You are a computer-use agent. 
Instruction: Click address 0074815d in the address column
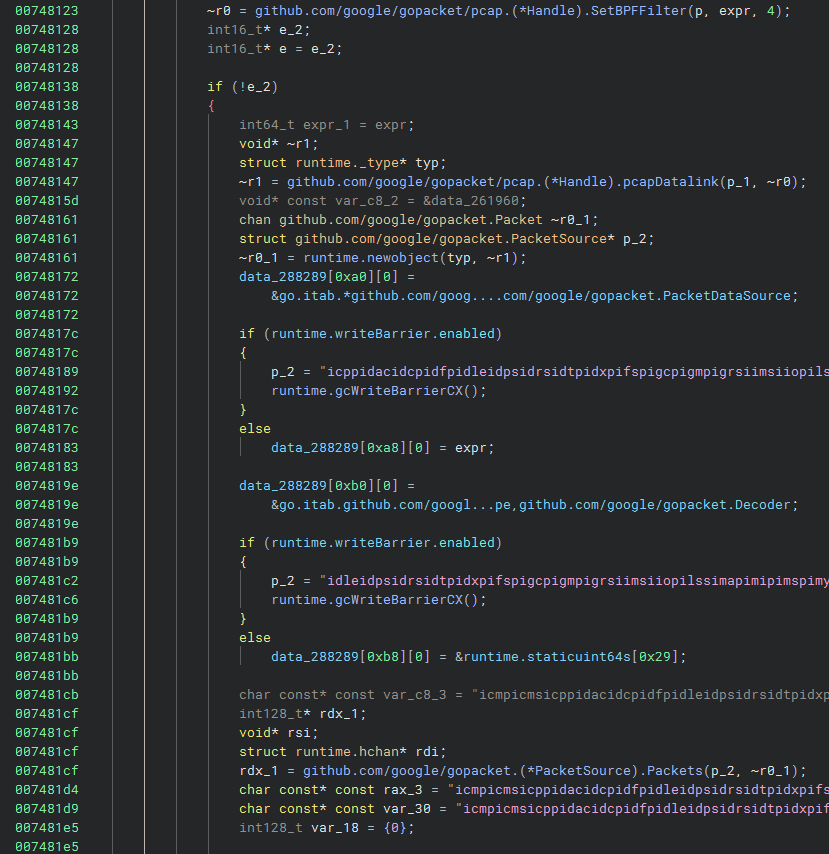point(47,201)
